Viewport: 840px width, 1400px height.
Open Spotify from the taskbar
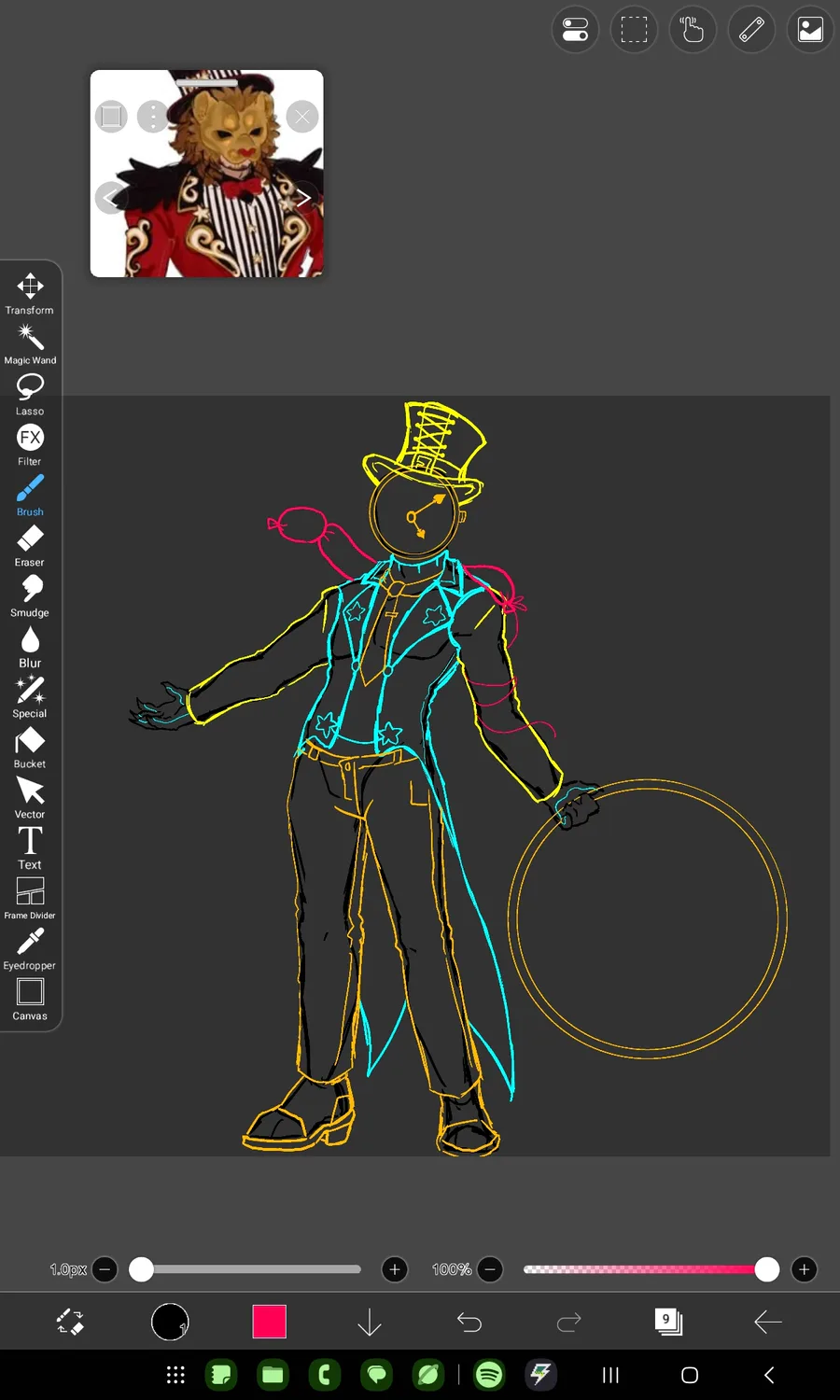coord(489,1375)
